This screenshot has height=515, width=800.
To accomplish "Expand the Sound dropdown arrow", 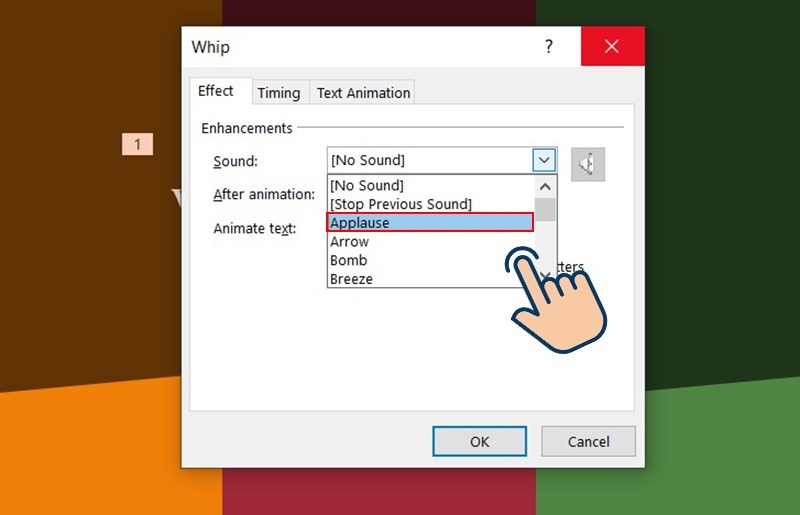I will tap(544, 160).
